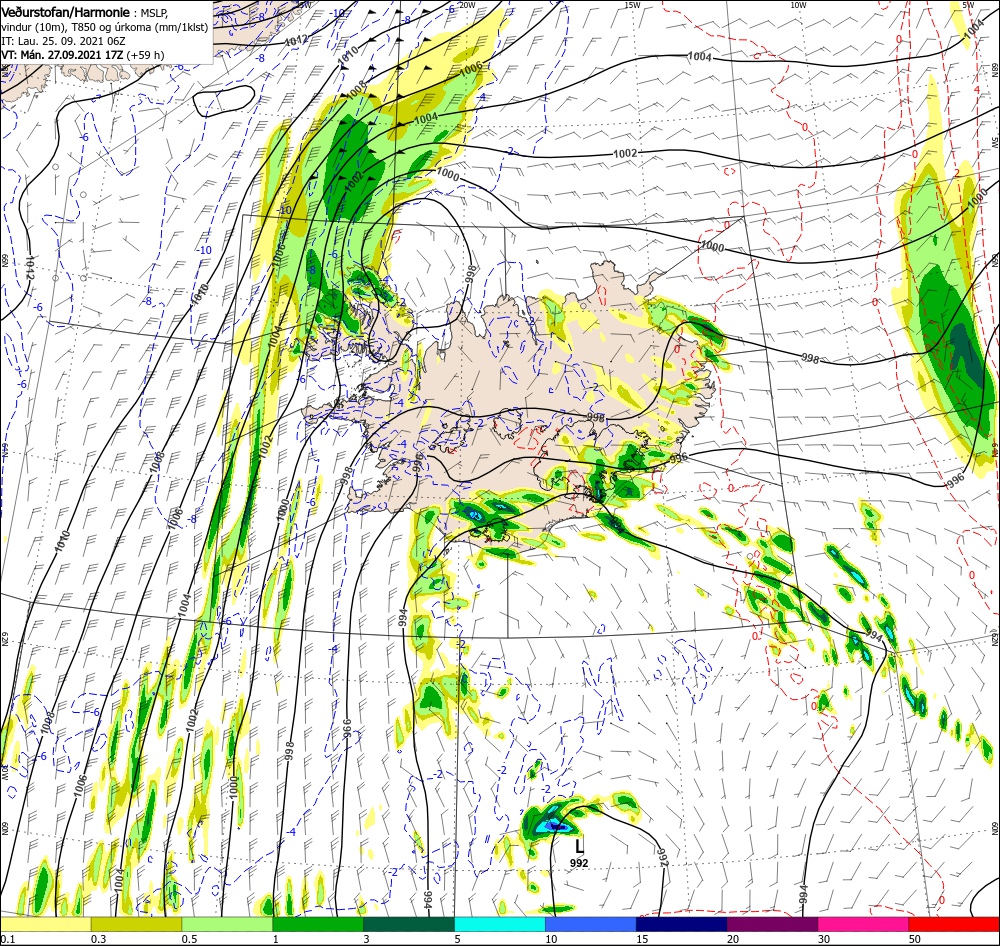Click the pale yellow 0.1 precipitation legend swatch

[x=46, y=924]
